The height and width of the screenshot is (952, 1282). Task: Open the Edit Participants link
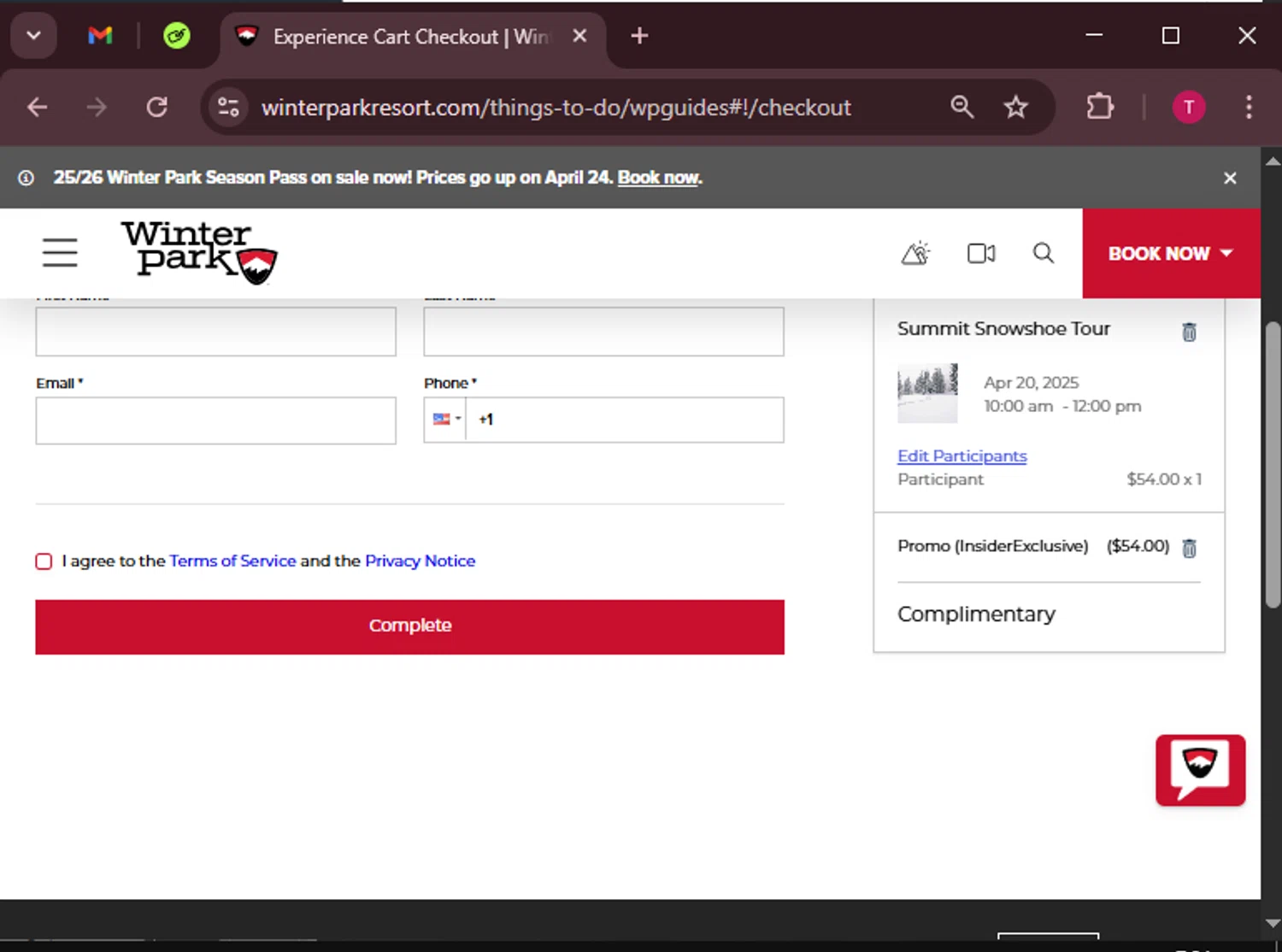(962, 456)
